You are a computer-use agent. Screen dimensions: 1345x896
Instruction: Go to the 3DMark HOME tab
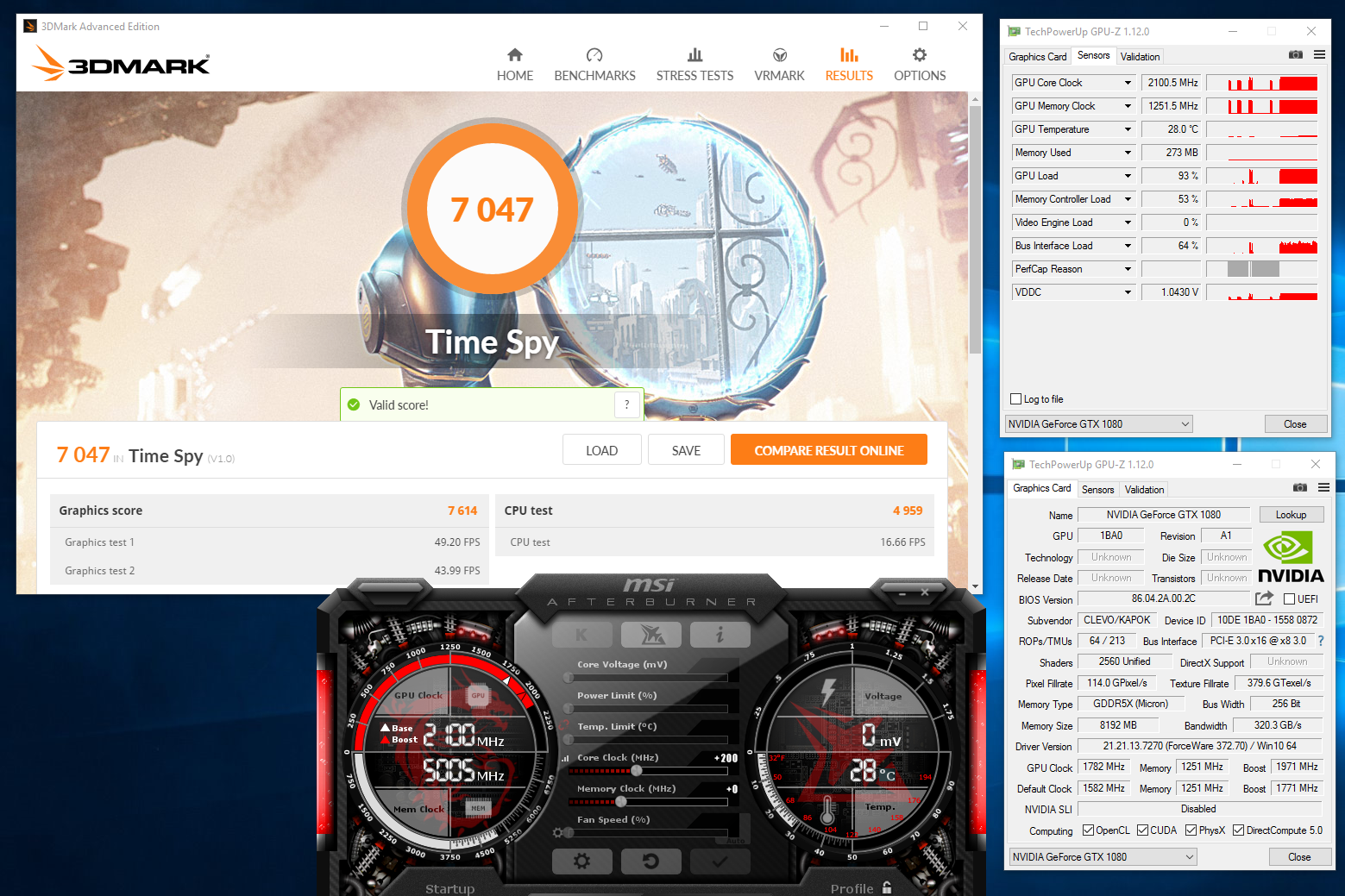click(x=515, y=66)
